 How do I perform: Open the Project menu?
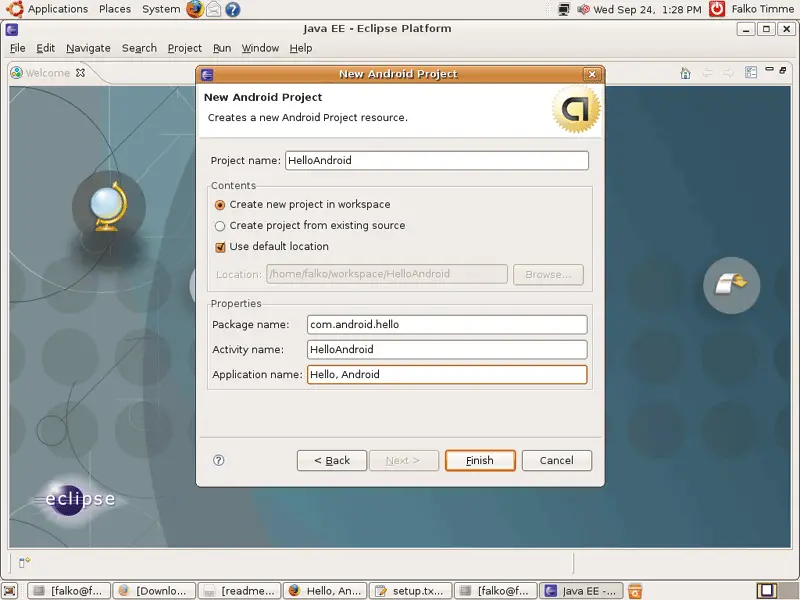click(185, 48)
